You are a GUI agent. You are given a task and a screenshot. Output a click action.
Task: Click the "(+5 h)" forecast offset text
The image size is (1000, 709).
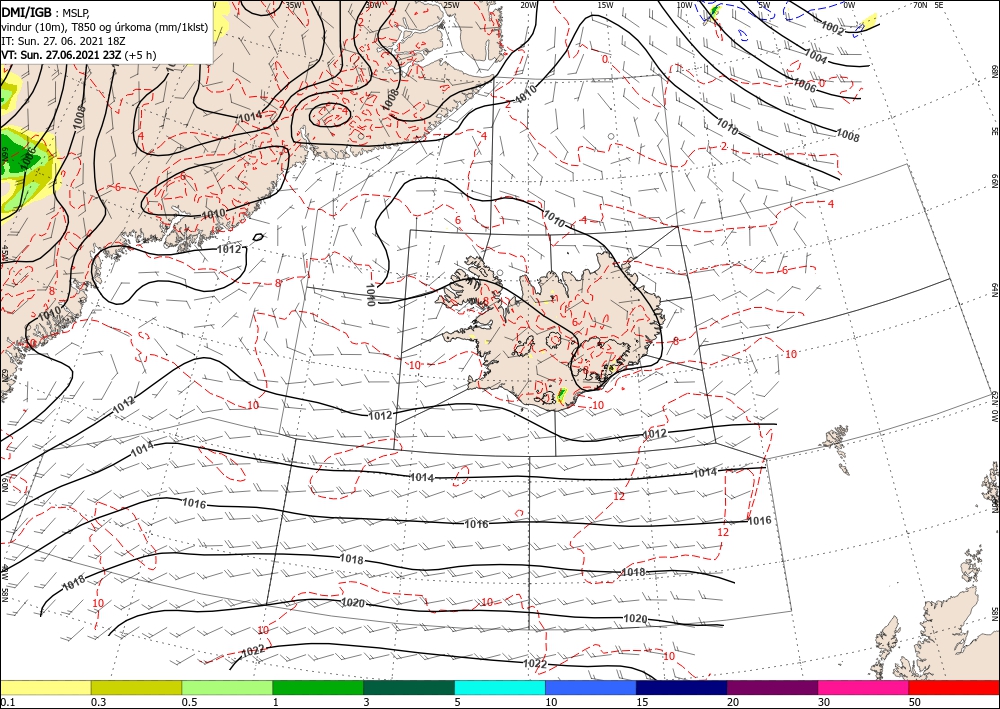point(140,55)
